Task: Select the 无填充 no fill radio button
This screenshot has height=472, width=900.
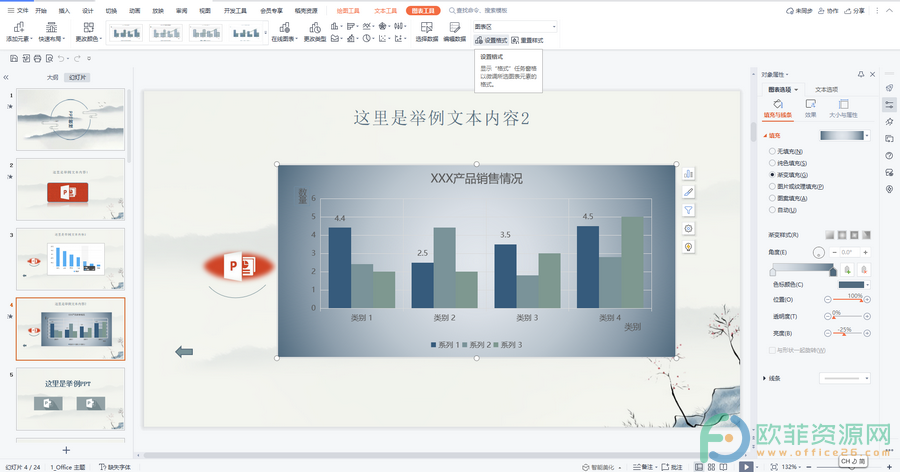Action: (772, 152)
